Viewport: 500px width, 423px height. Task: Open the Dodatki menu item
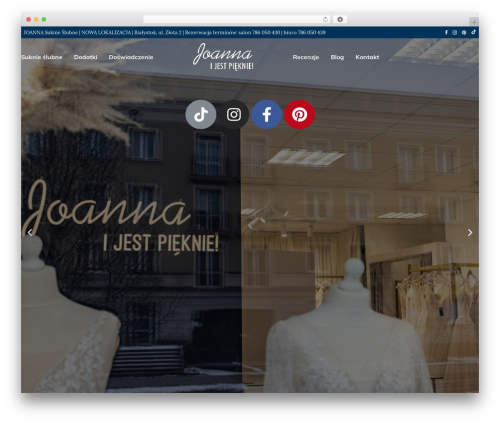[x=85, y=57]
